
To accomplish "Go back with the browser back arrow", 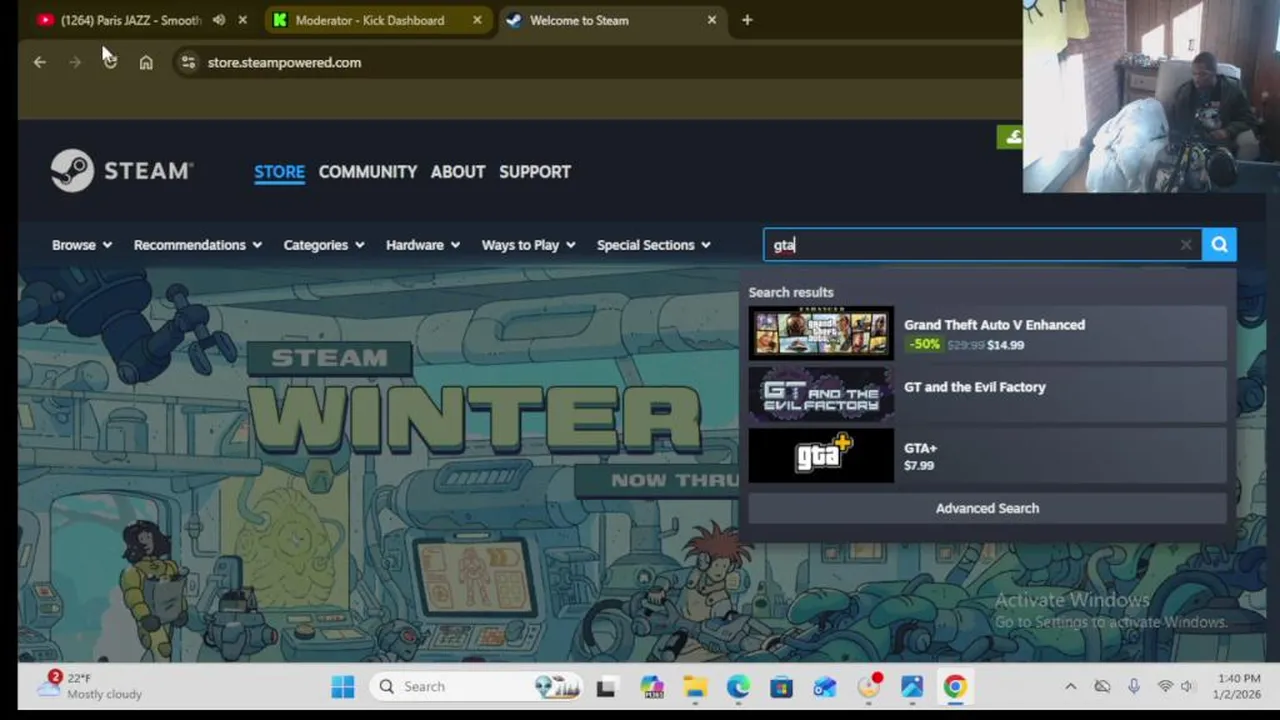I will [x=39, y=62].
